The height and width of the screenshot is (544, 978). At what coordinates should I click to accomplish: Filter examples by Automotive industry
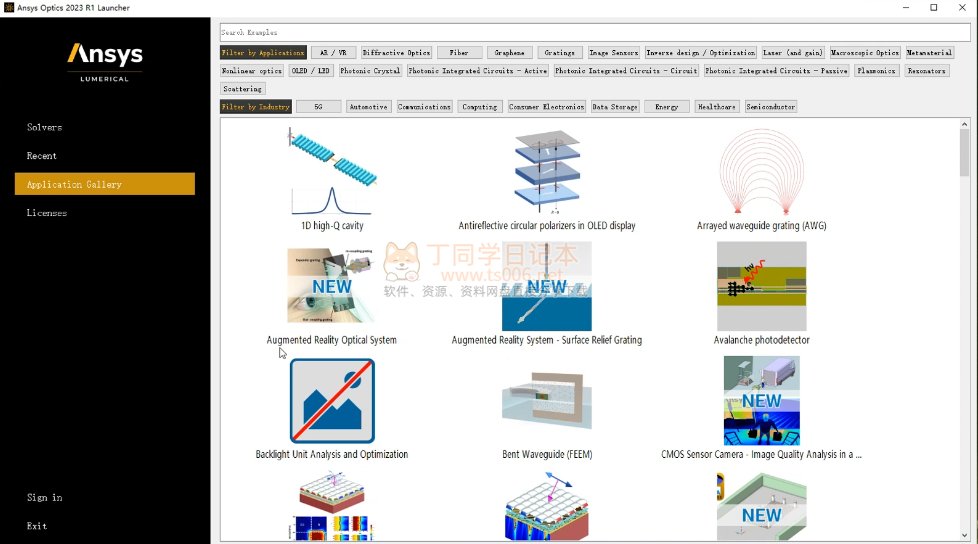pyautogui.click(x=369, y=107)
